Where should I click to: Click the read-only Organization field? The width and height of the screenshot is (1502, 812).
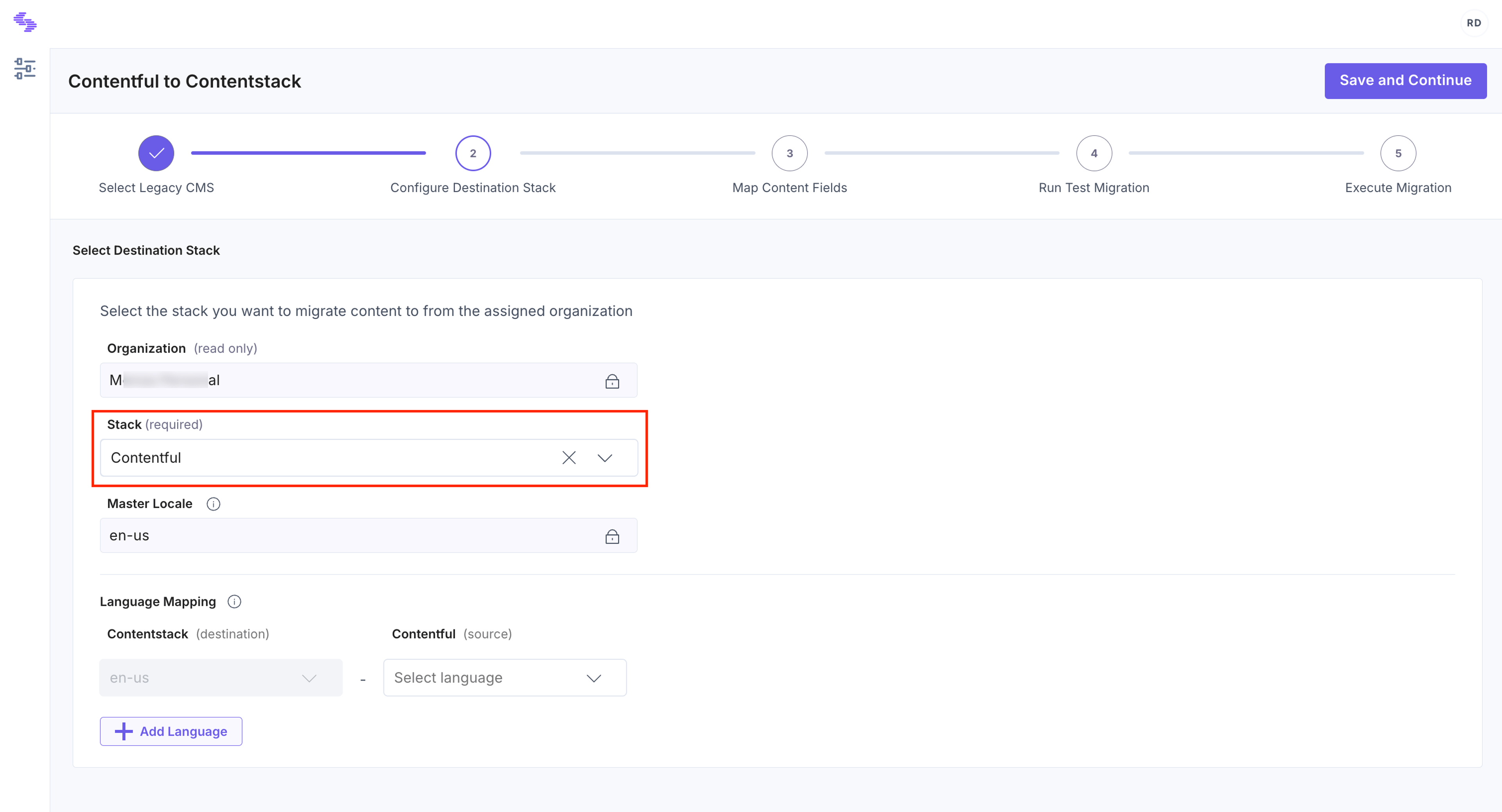click(x=368, y=380)
